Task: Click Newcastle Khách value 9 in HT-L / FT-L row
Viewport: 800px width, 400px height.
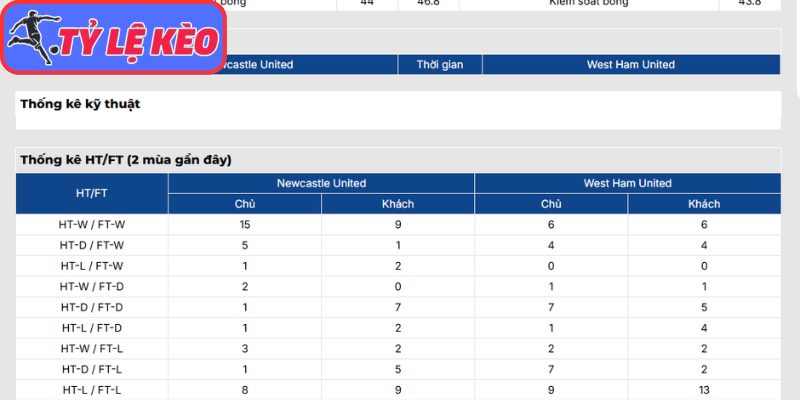Action: point(398,390)
